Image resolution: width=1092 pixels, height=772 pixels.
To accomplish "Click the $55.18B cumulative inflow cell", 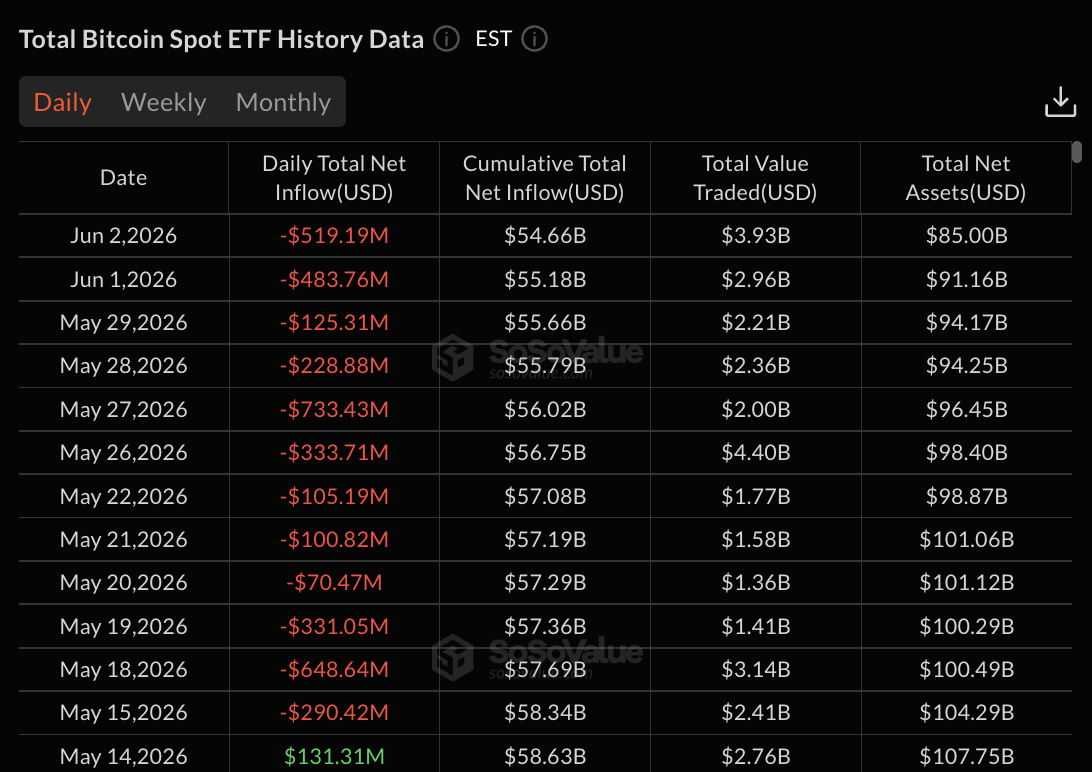I will 545,279.
